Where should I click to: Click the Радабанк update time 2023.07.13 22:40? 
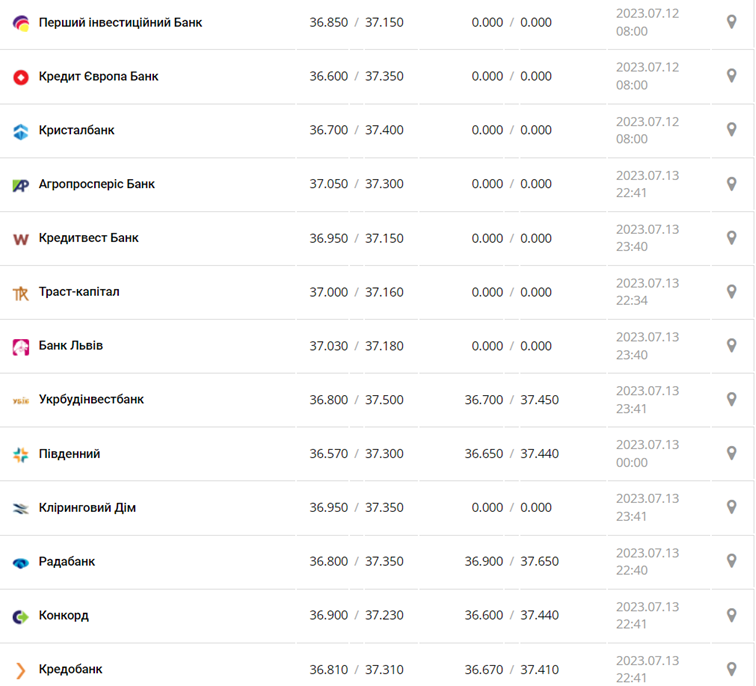click(647, 562)
